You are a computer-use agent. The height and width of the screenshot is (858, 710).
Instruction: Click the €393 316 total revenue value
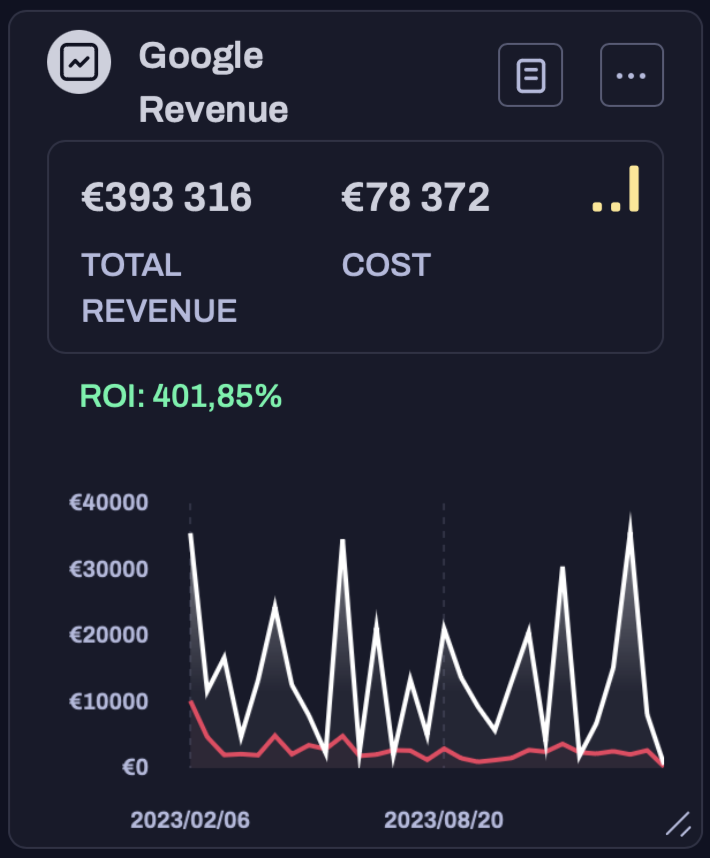166,198
